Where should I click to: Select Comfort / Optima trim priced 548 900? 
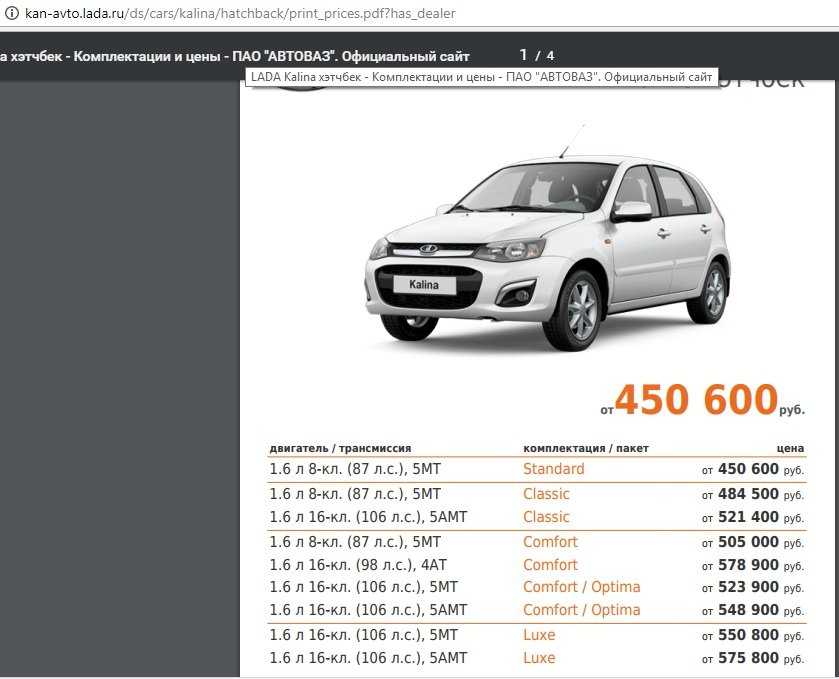[x=582, y=610]
